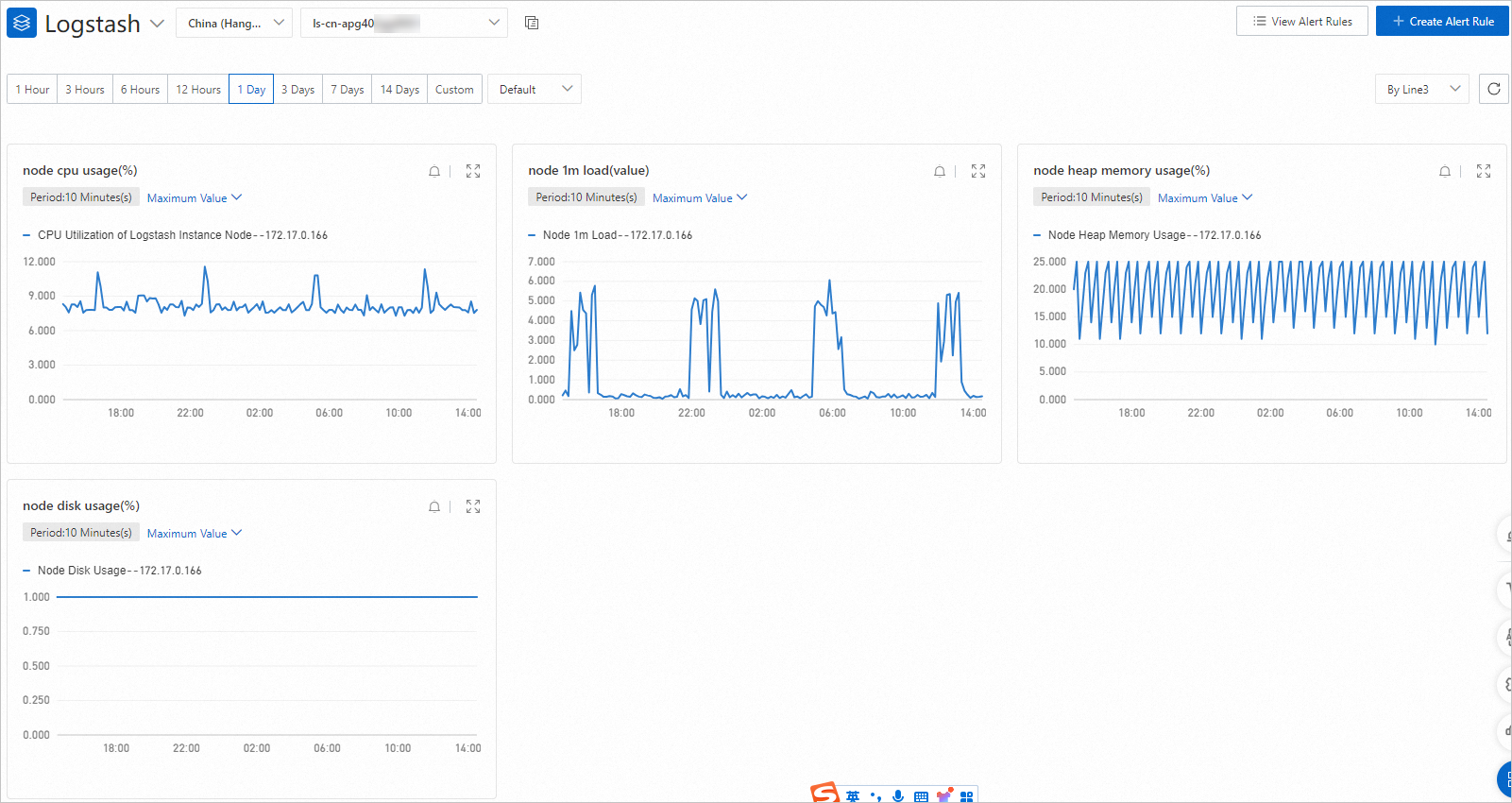Expand node disk usage chart to fullscreen
Image resolution: width=1512 pixels, height=803 pixels.
click(473, 506)
